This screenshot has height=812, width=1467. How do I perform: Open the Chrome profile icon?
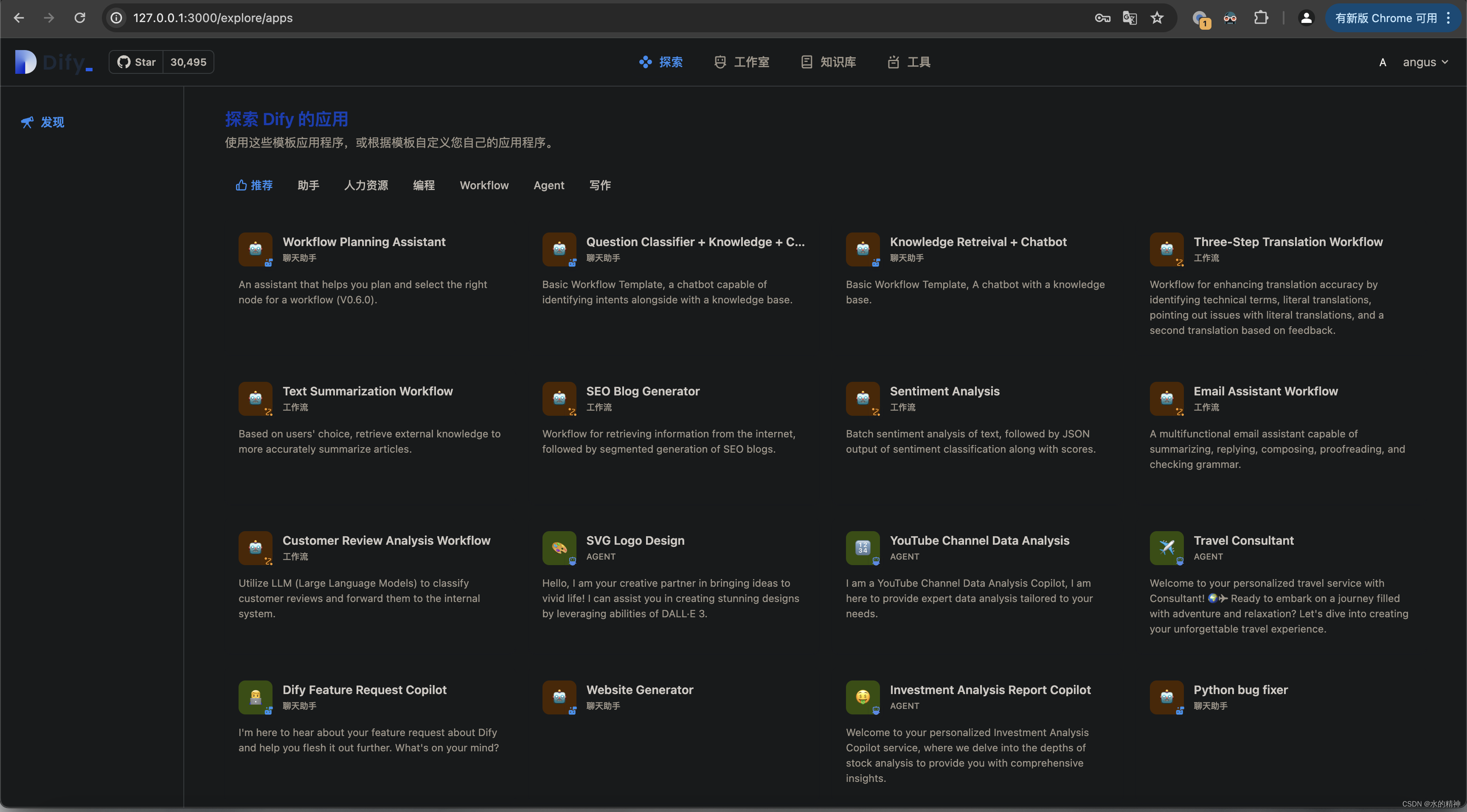(1306, 18)
